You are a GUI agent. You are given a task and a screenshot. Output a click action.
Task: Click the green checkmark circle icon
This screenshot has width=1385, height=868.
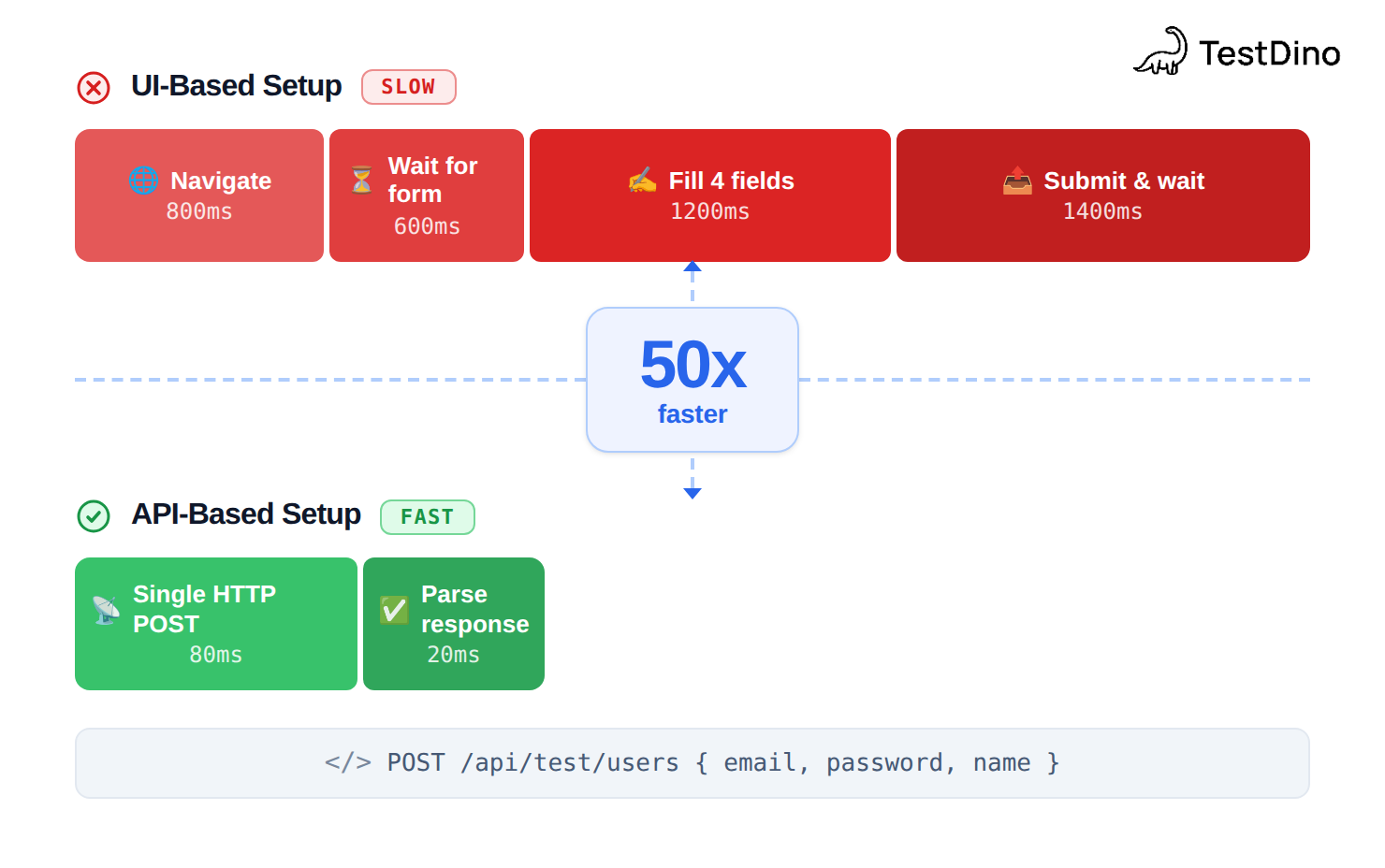94,515
